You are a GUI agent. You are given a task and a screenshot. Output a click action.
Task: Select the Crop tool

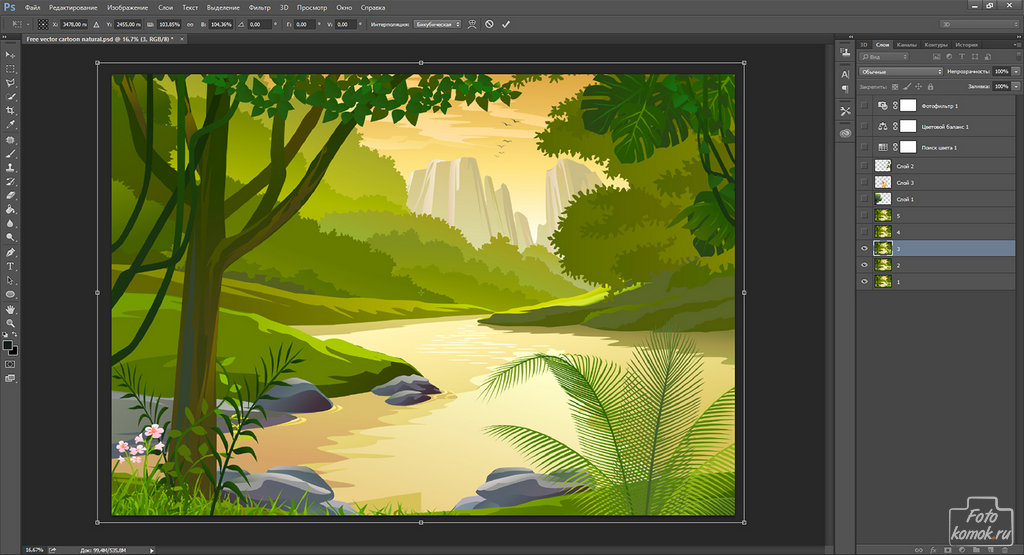tap(10, 110)
